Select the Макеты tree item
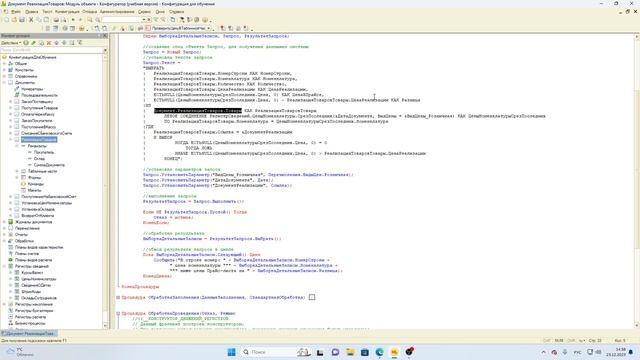 [34, 190]
